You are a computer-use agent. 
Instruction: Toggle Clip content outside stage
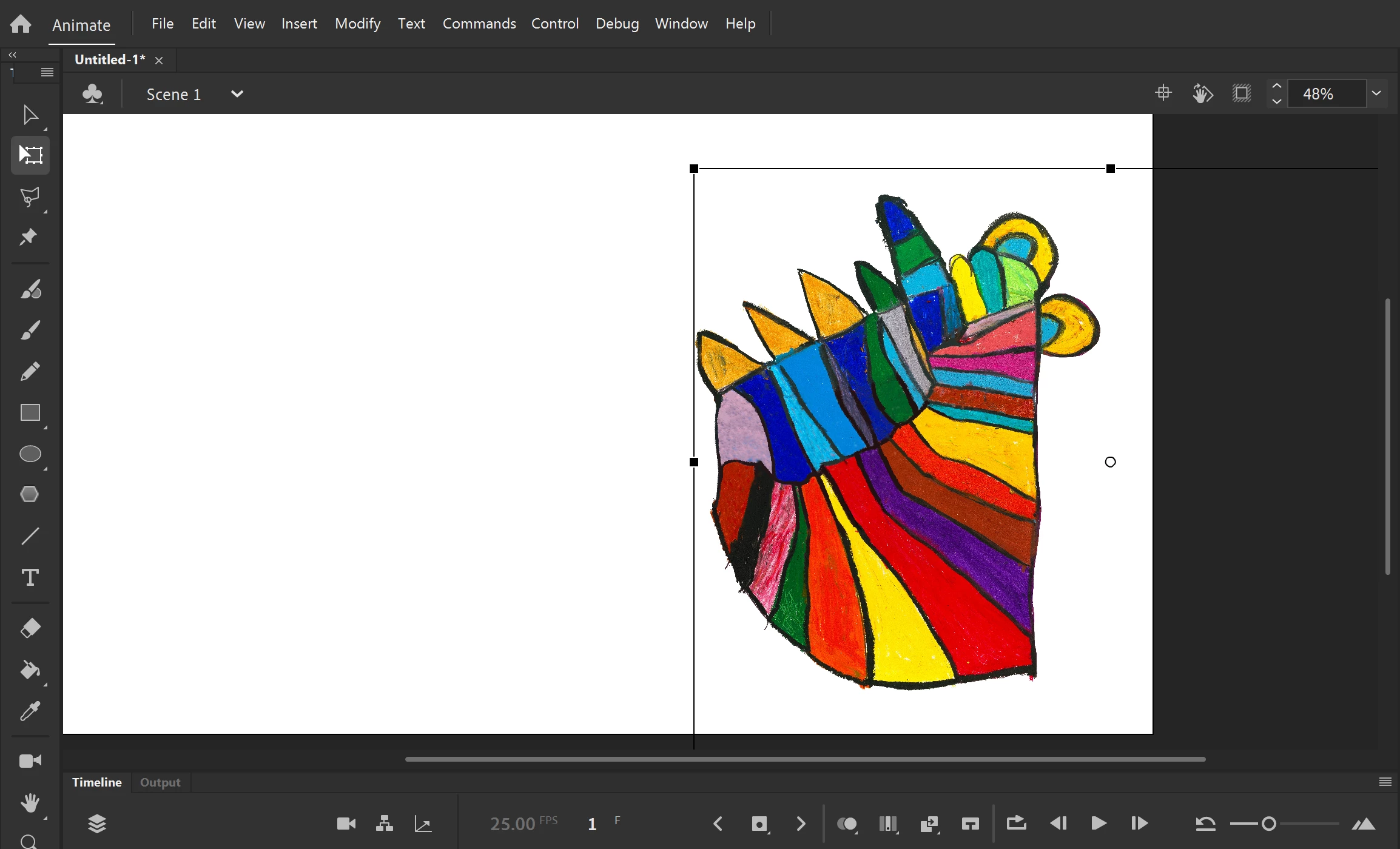point(1242,93)
